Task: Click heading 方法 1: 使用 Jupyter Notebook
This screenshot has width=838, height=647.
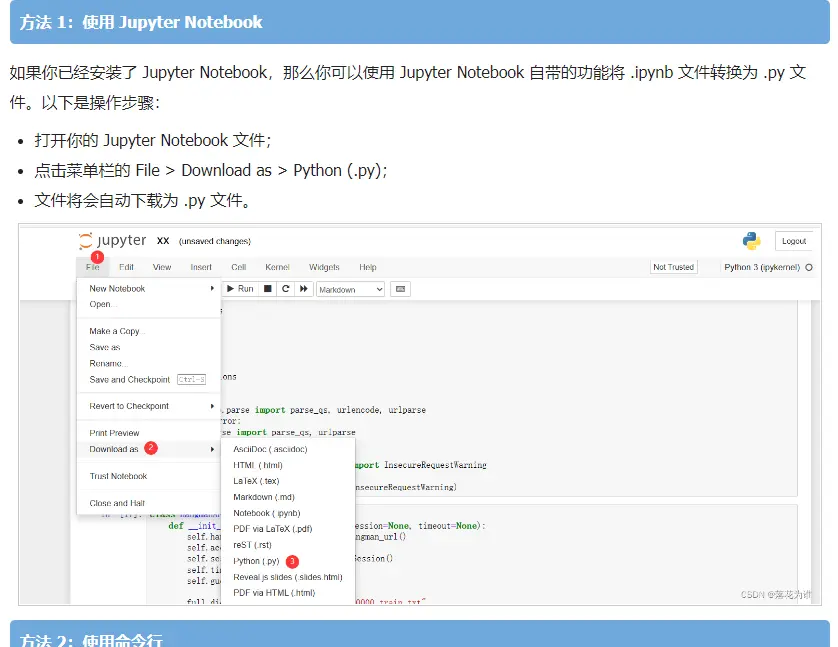Action: click(x=141, y=22)
